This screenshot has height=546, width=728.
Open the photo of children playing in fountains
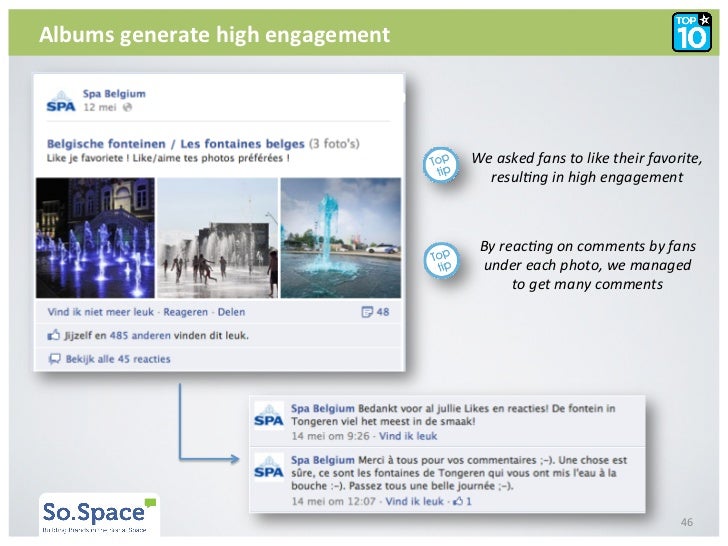(x=217, y=238)
